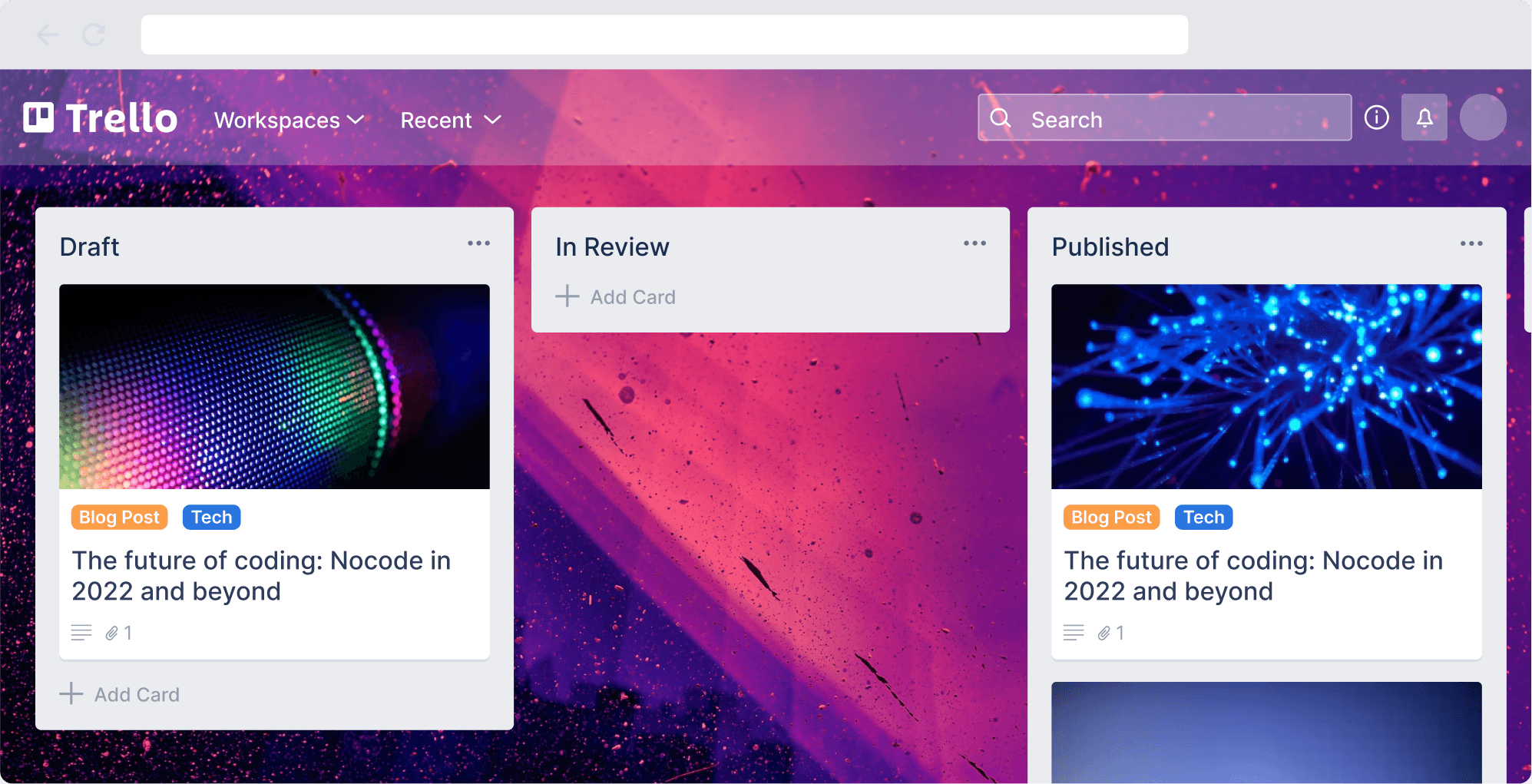Go back with the browser back arrow
The width and height of the screenshot is (1532, 784).
click(48, 35)
